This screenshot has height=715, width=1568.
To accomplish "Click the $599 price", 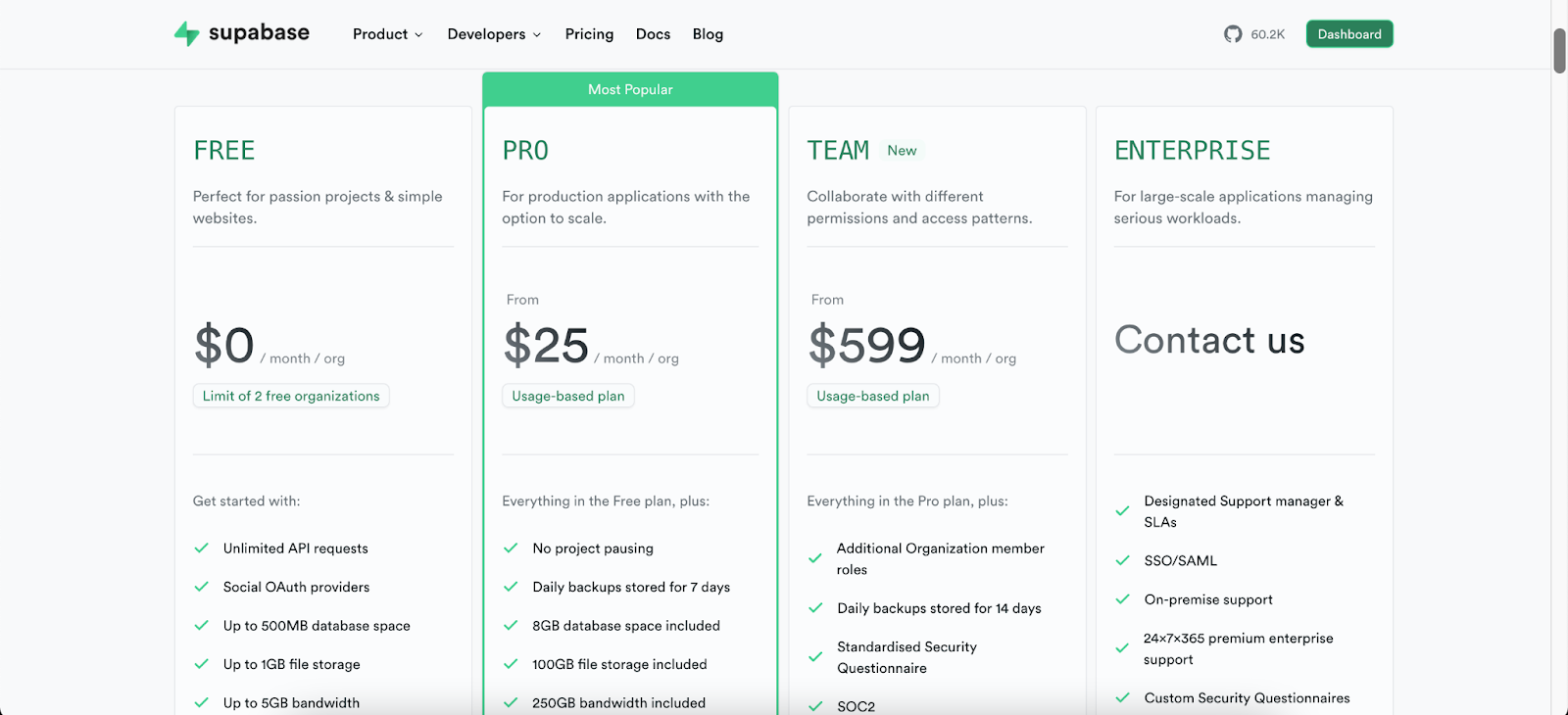I will click(866, 346).
